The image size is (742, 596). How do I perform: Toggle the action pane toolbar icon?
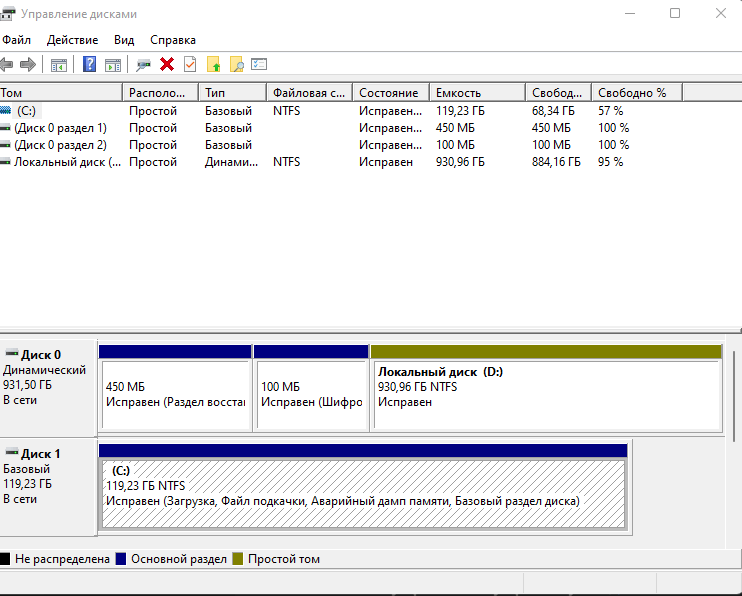(x=113, y=65)
